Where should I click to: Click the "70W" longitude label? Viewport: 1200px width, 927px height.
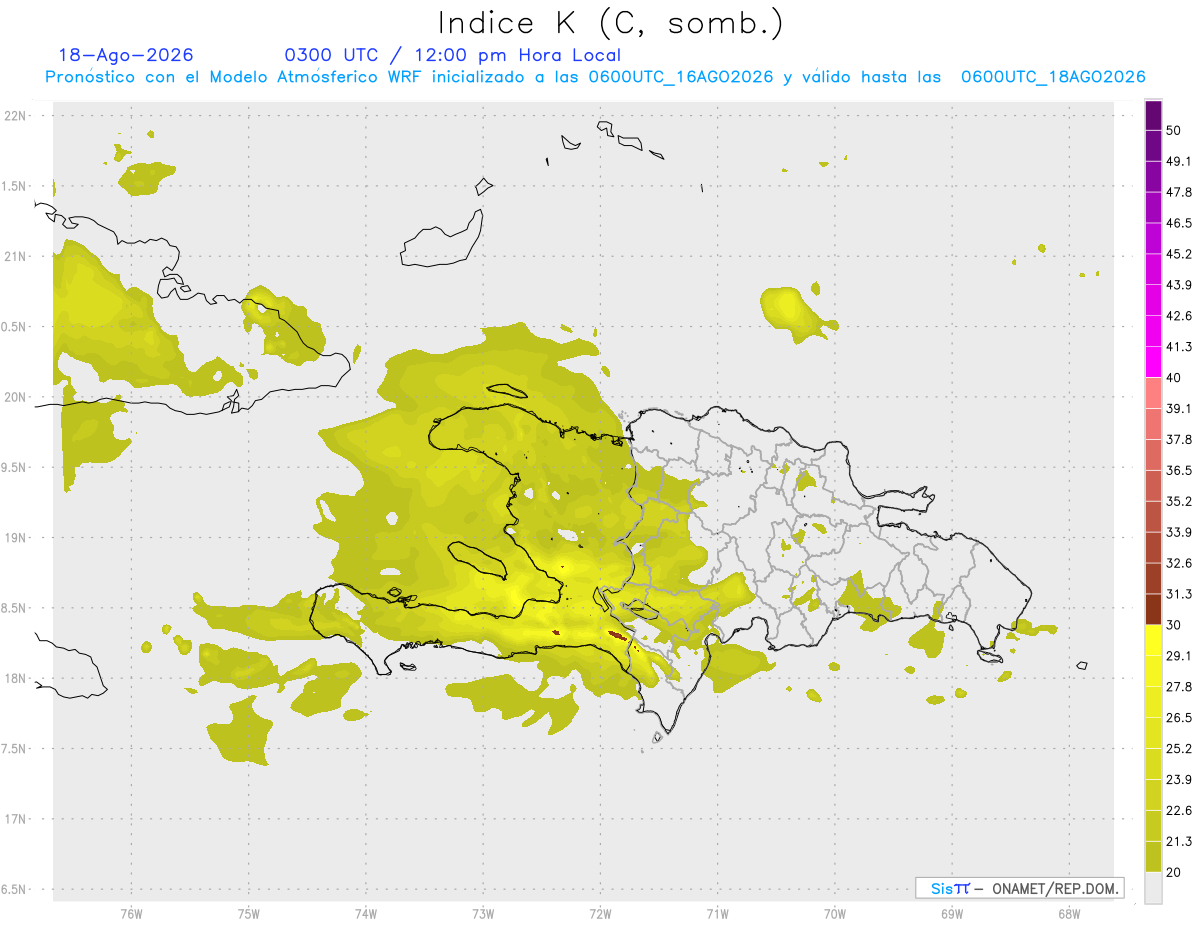tap(835, 914)
